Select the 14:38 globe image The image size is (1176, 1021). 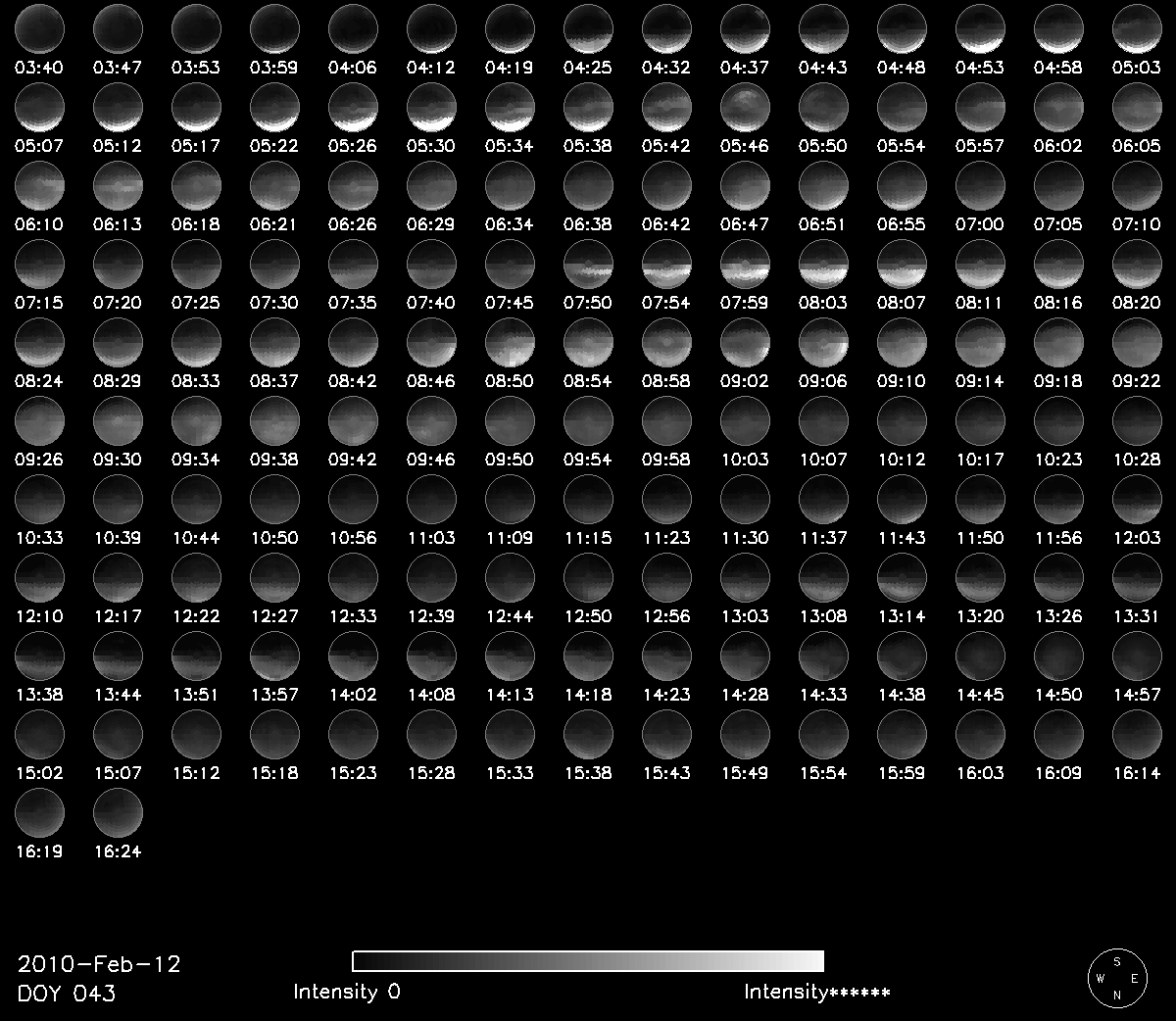(x=902, y=656)
